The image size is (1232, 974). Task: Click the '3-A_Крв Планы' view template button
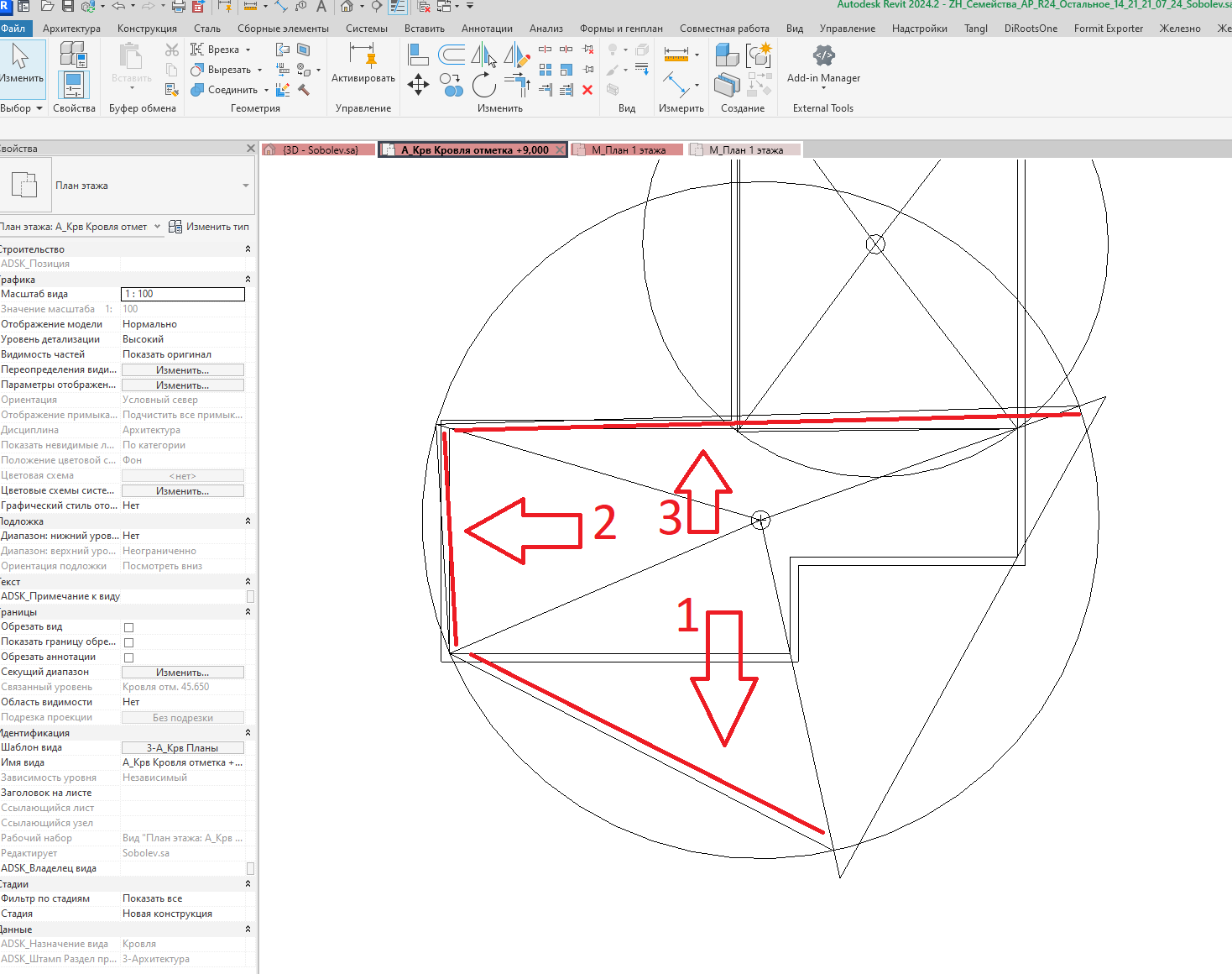183,748
